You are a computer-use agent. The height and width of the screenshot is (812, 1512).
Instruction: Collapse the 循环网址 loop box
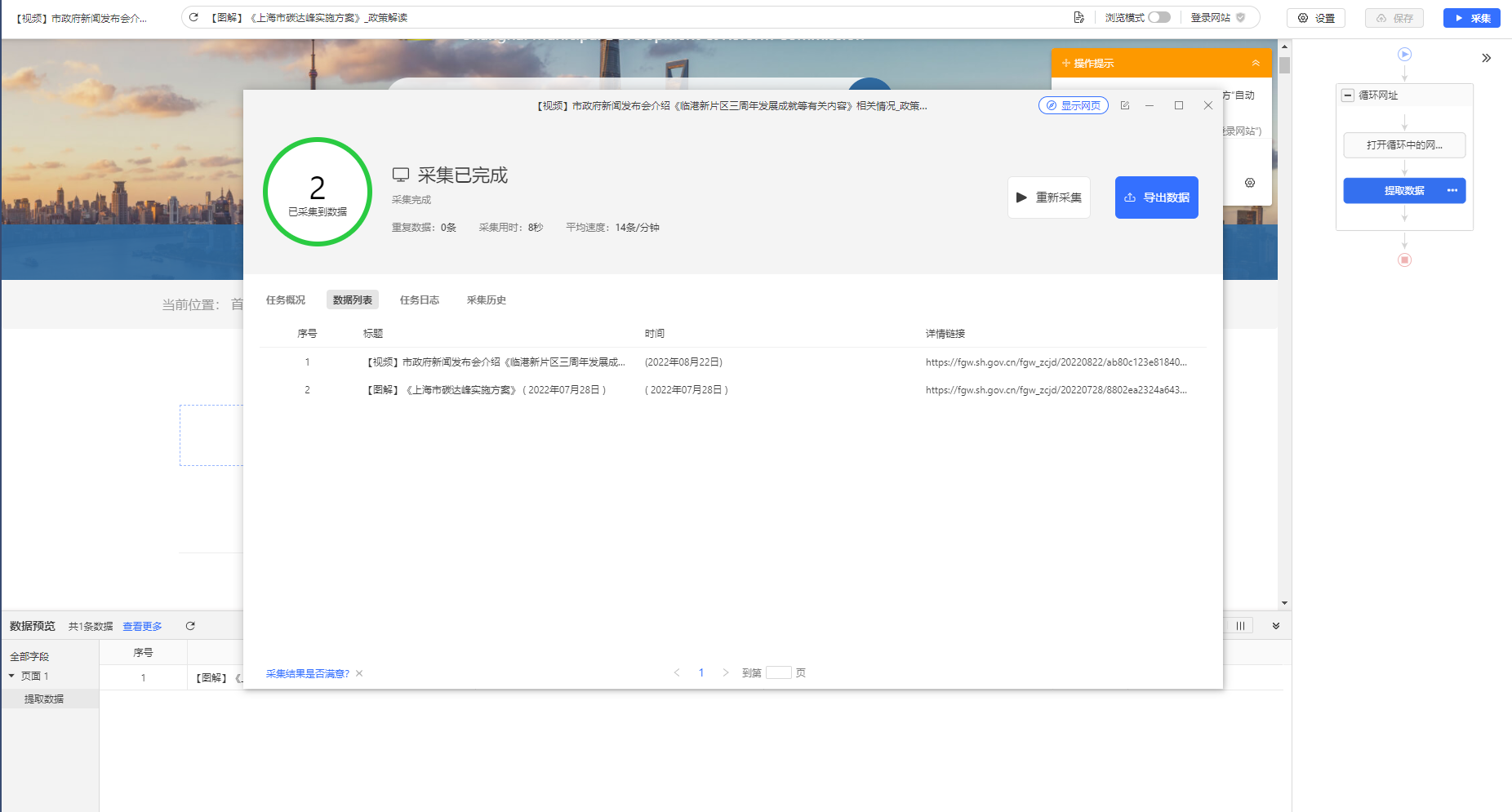1348,95
